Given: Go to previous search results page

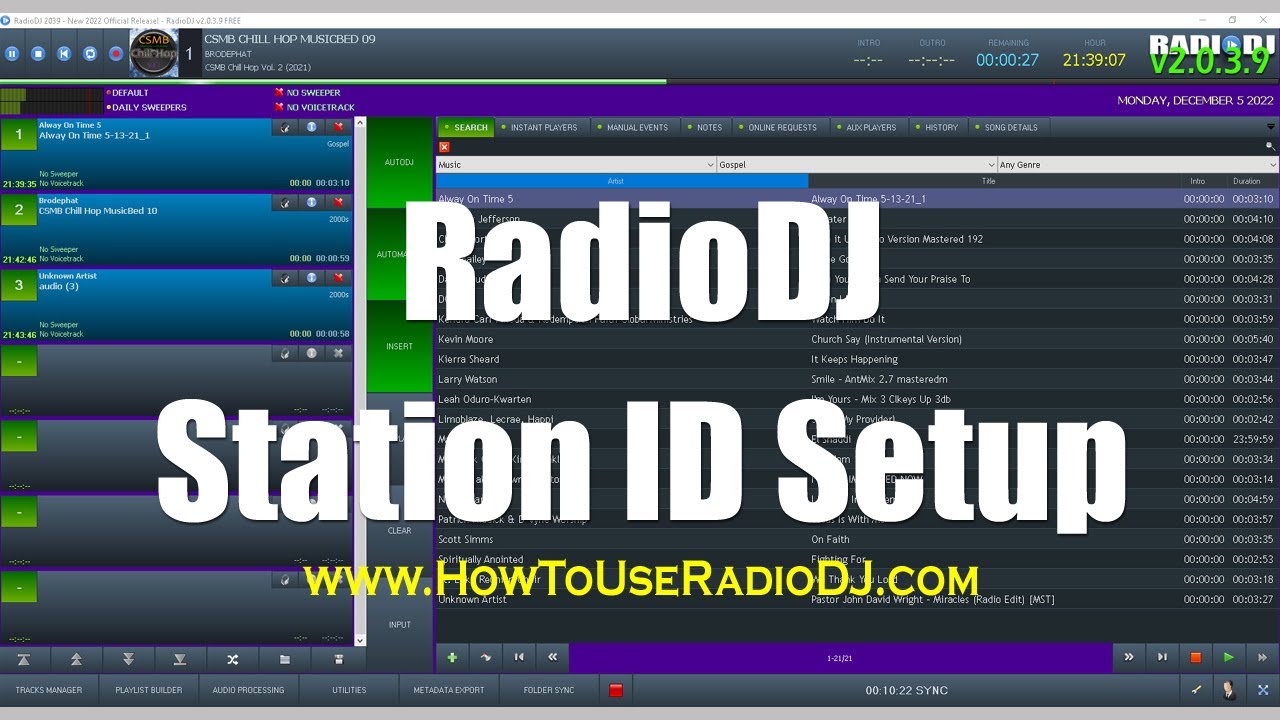Looking at the screenshot, I should tap(552, 657).
